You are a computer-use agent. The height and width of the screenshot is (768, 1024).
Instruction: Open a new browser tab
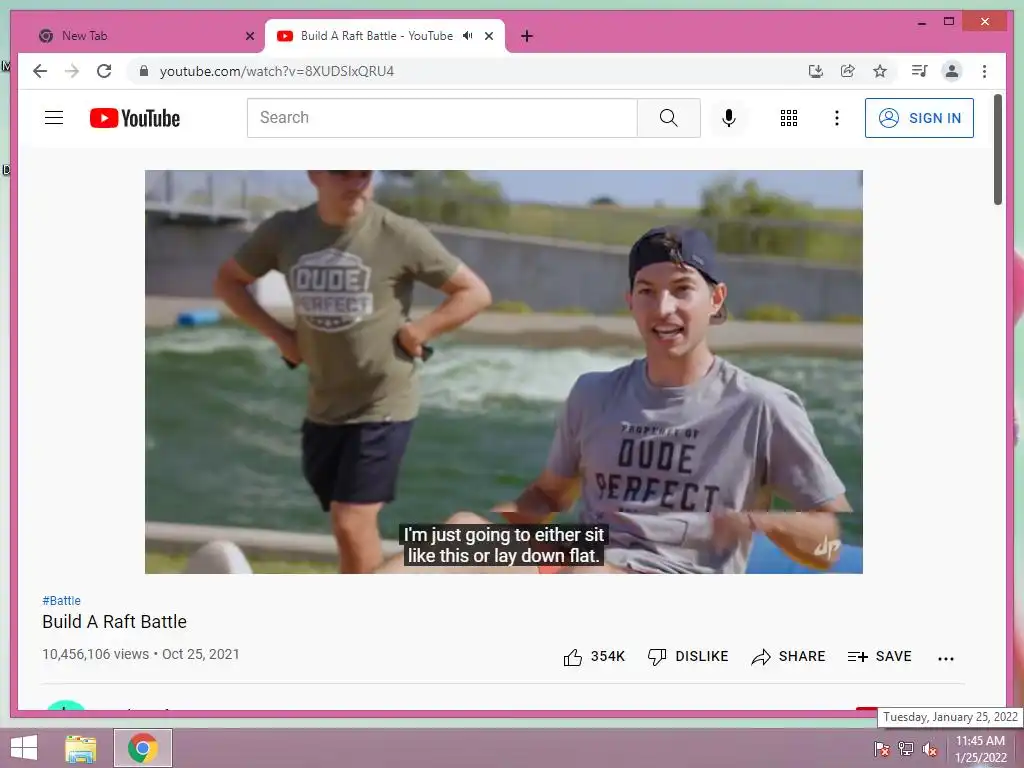527,36
